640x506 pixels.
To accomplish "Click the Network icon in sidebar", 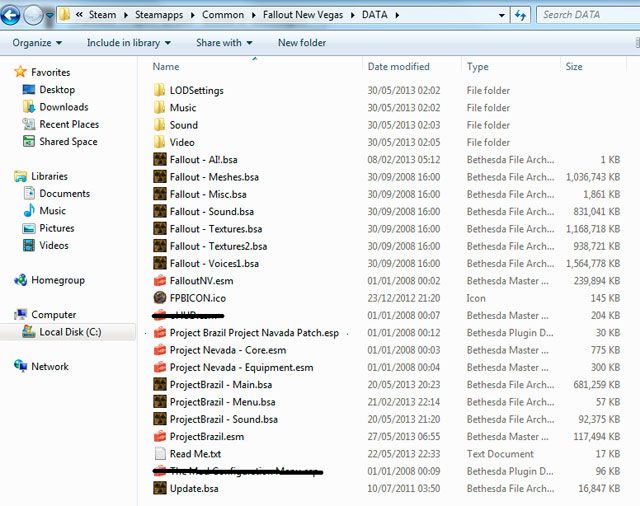I will coord(20,366).
